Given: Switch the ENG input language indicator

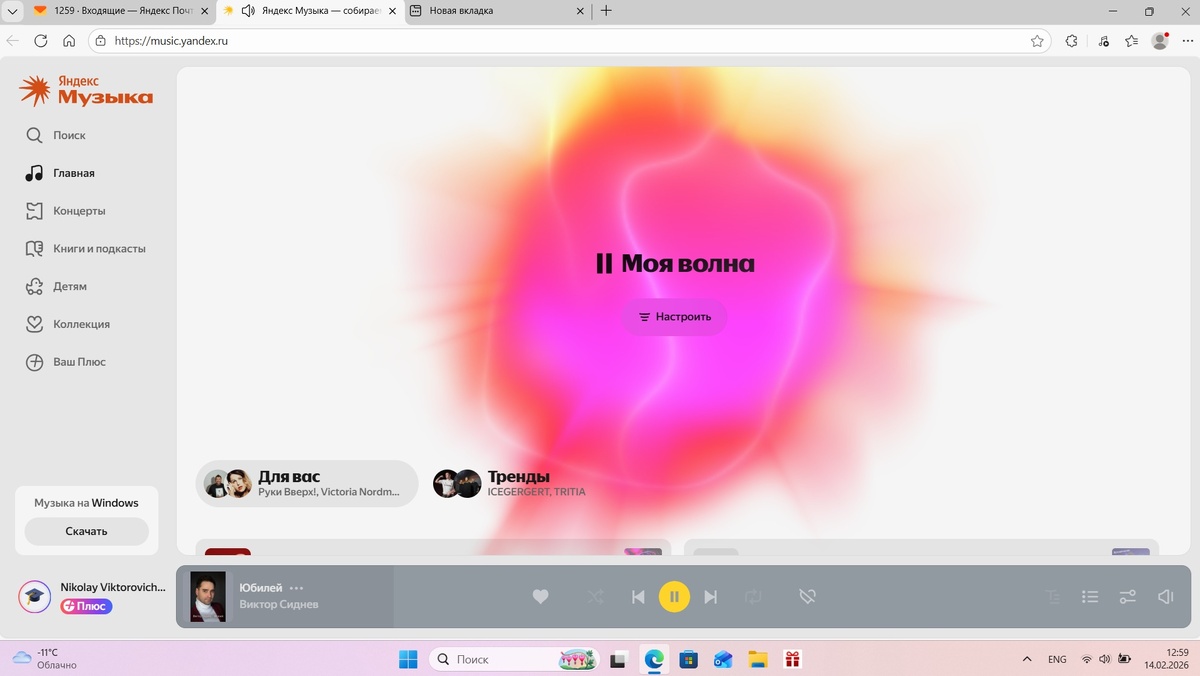Looking at the screenshot, I should coord(1057,659).
